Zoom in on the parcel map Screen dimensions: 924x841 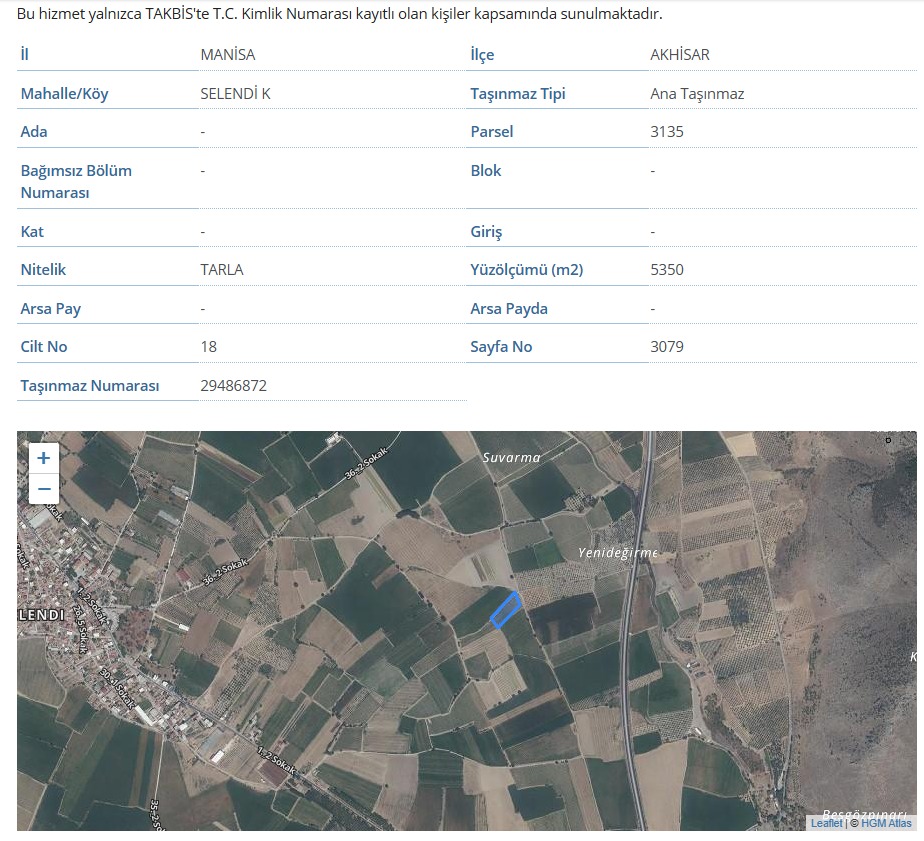tap(43, 458)
